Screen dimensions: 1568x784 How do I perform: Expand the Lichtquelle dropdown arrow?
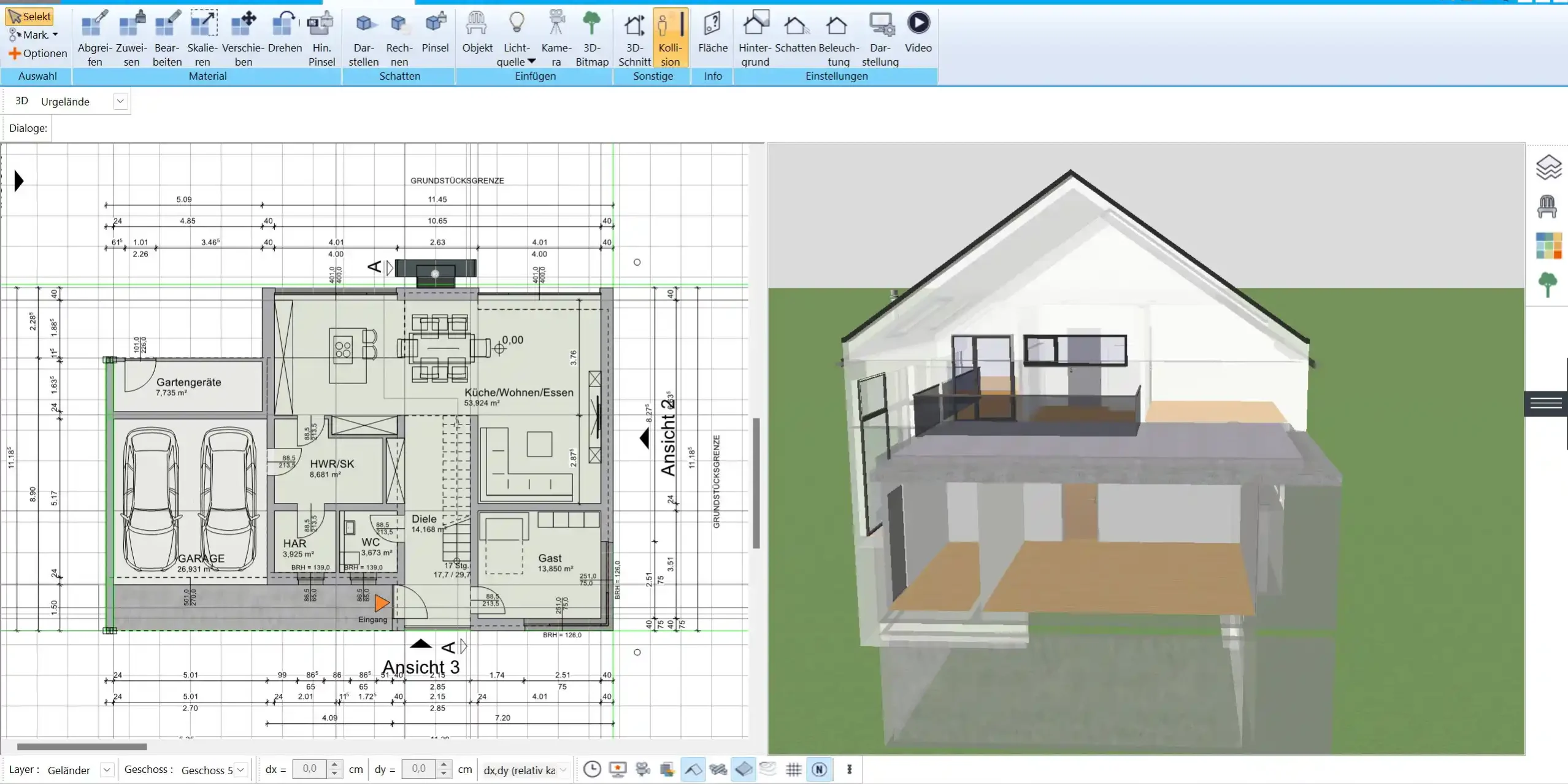tap(530, 61)
